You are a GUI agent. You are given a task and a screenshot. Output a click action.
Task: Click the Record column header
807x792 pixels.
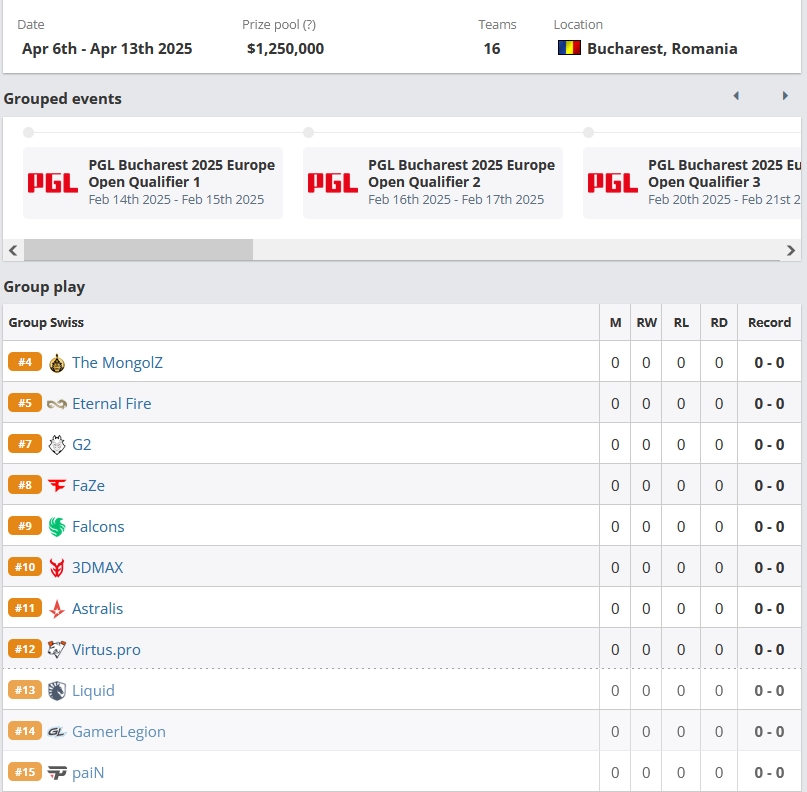tap(769, 322)
